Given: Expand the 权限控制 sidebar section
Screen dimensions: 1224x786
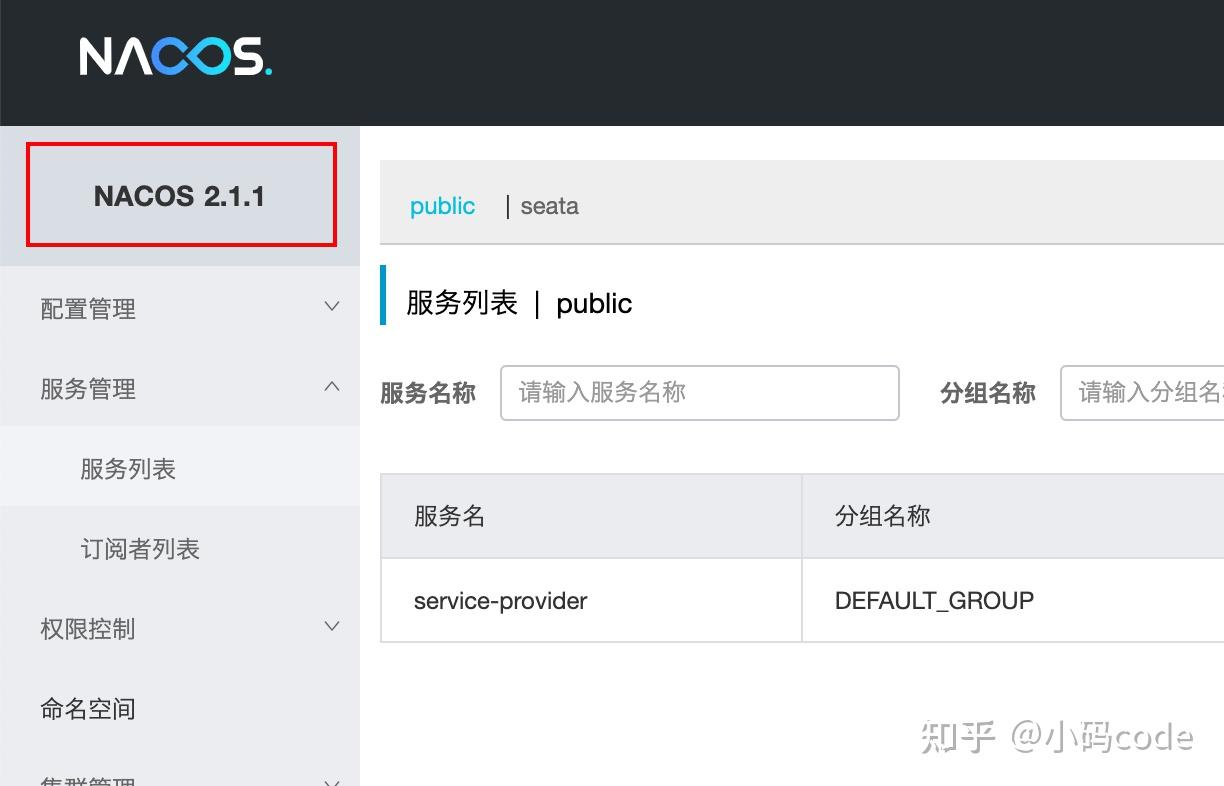Looking at the screenshot, I should point(88,629).
